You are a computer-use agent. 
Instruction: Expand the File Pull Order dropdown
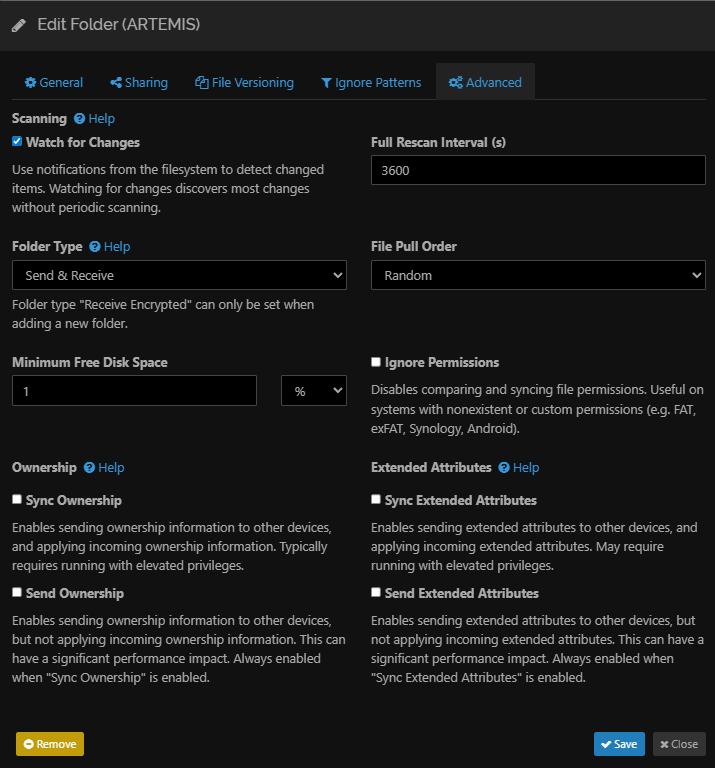[x=538, y=275]
